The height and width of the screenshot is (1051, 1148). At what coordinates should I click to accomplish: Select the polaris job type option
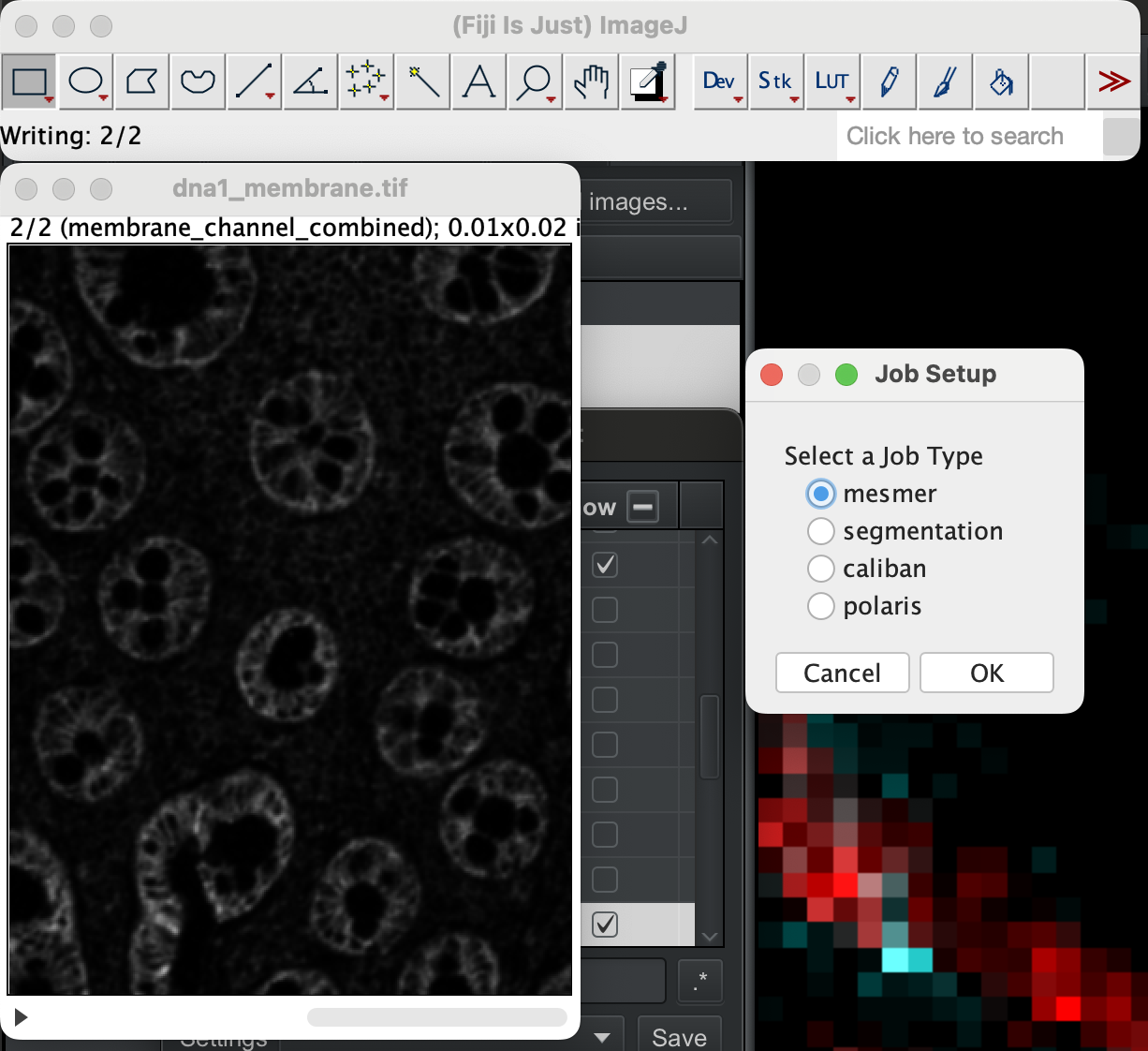(821, 606)
